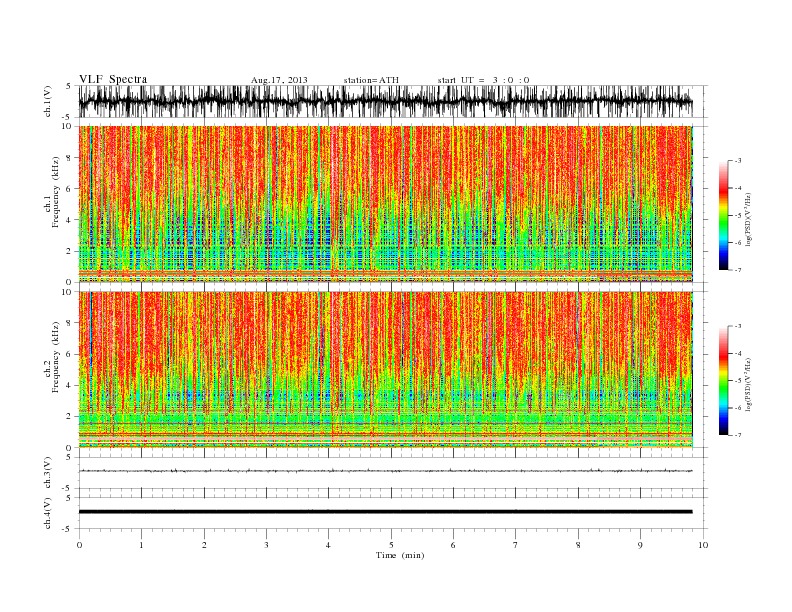Click the "-7" tick on lower colorbar
The width and height of the screenshot is (792, 612).
point(738,435)
